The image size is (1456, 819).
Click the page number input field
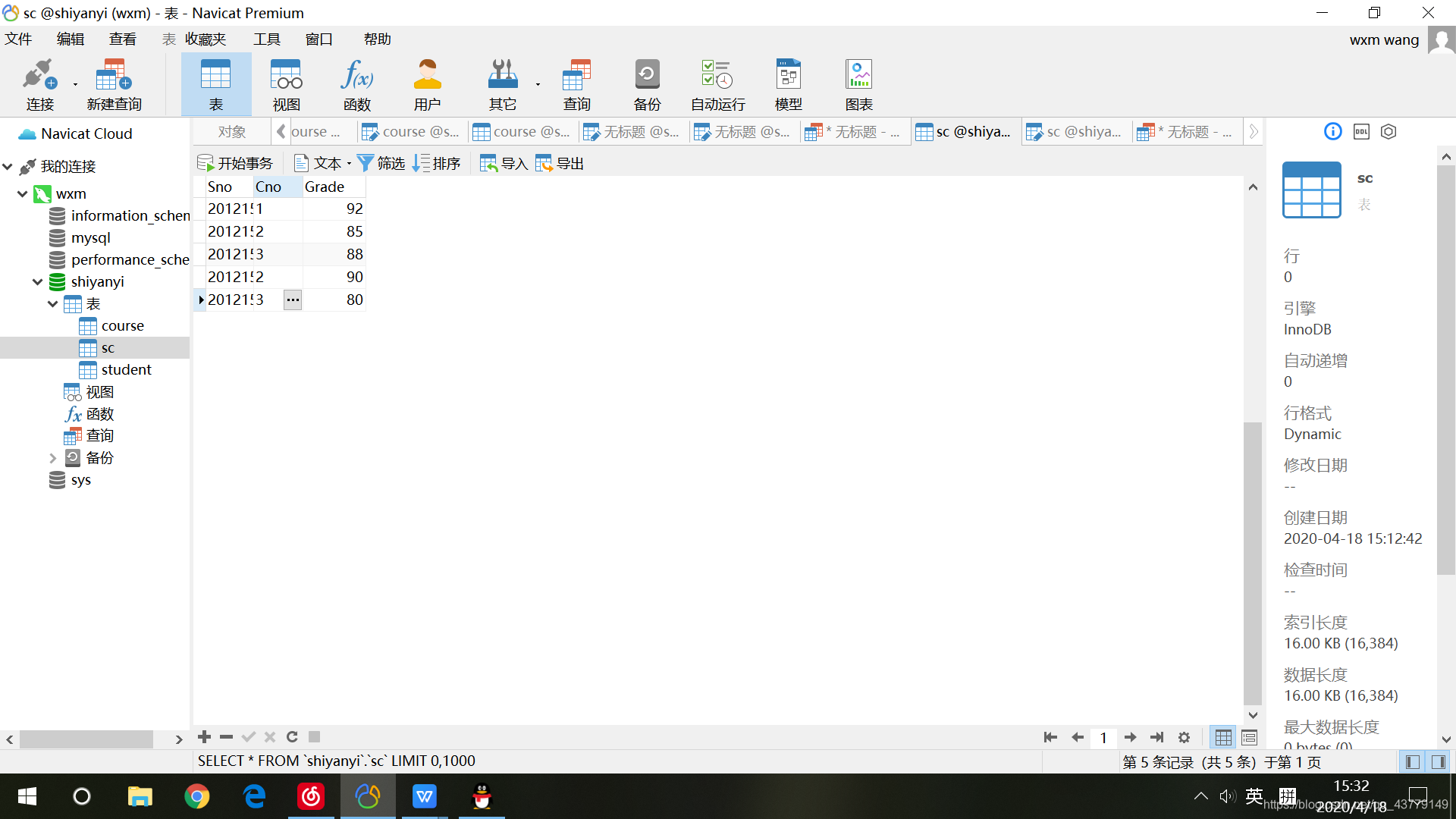point(1103,737)
